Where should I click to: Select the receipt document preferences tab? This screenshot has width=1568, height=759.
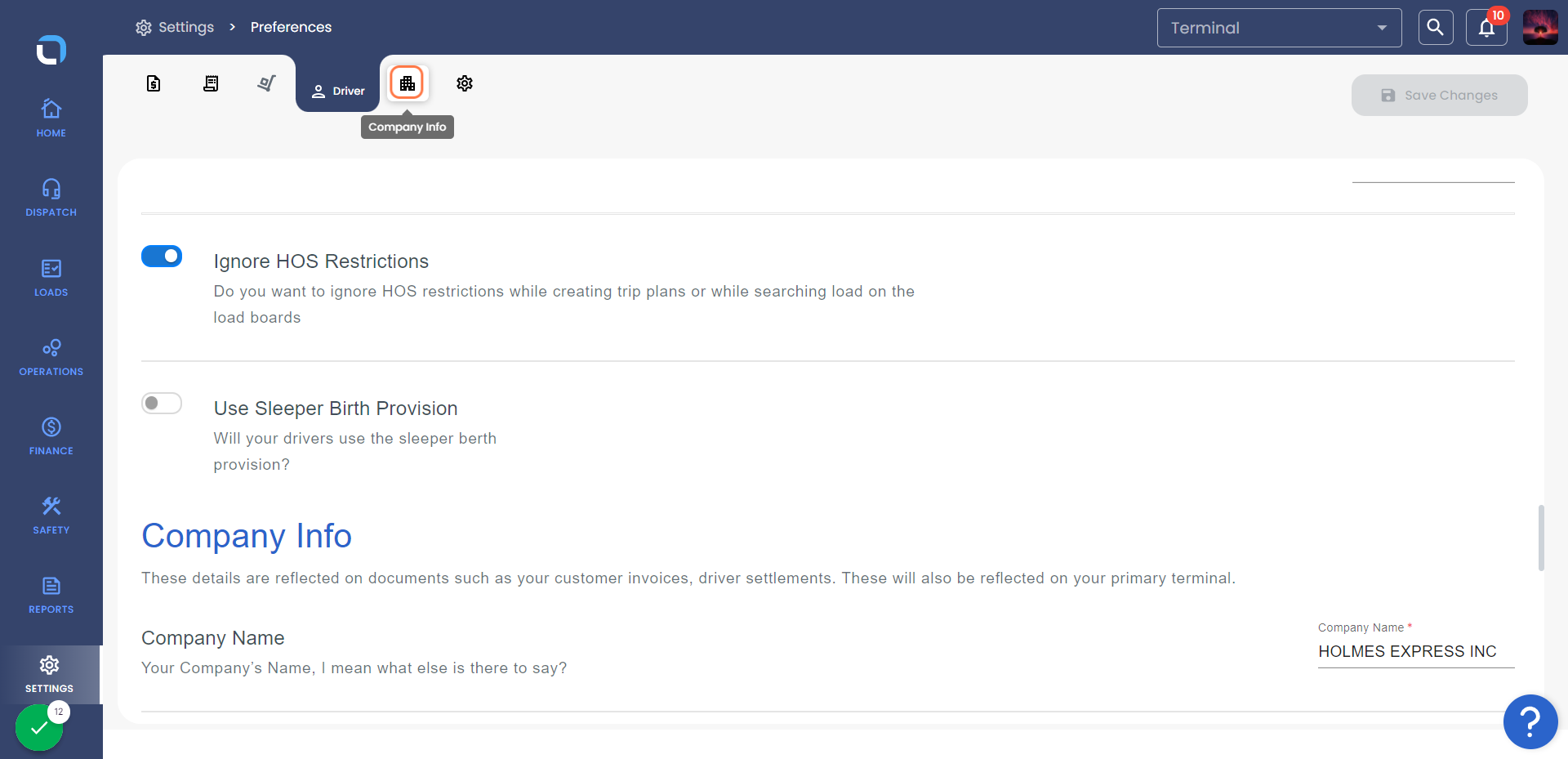click(x=211, y=83)
